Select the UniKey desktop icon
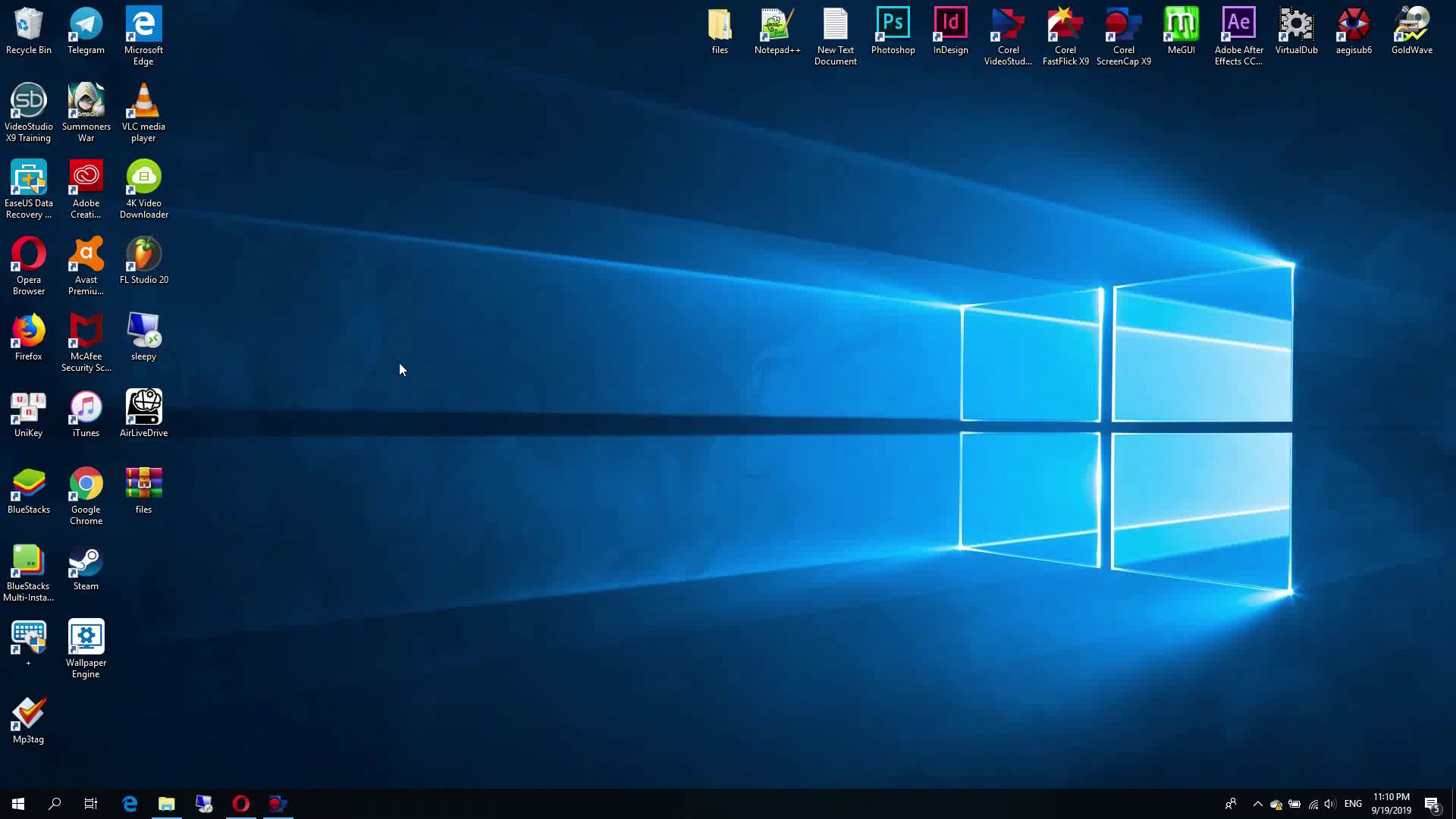Viewport: 1456px width, 819px height. [29, 413]
